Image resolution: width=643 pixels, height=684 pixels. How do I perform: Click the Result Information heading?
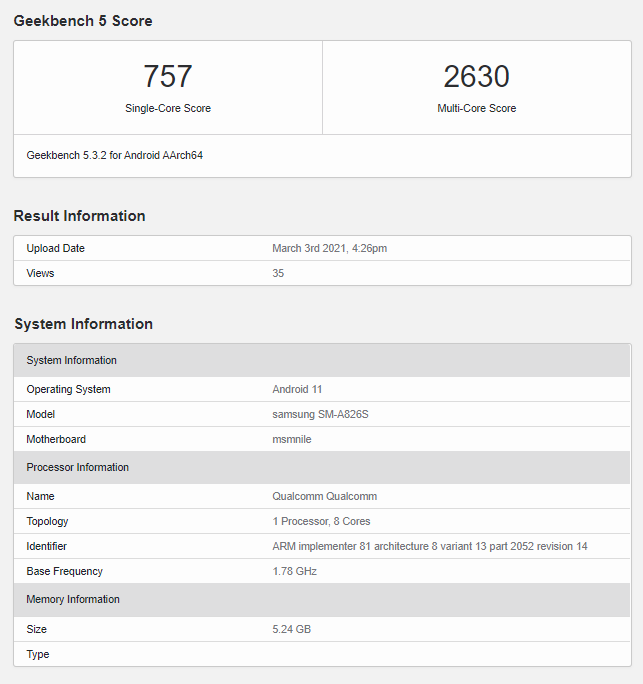(x=79, y=216)
